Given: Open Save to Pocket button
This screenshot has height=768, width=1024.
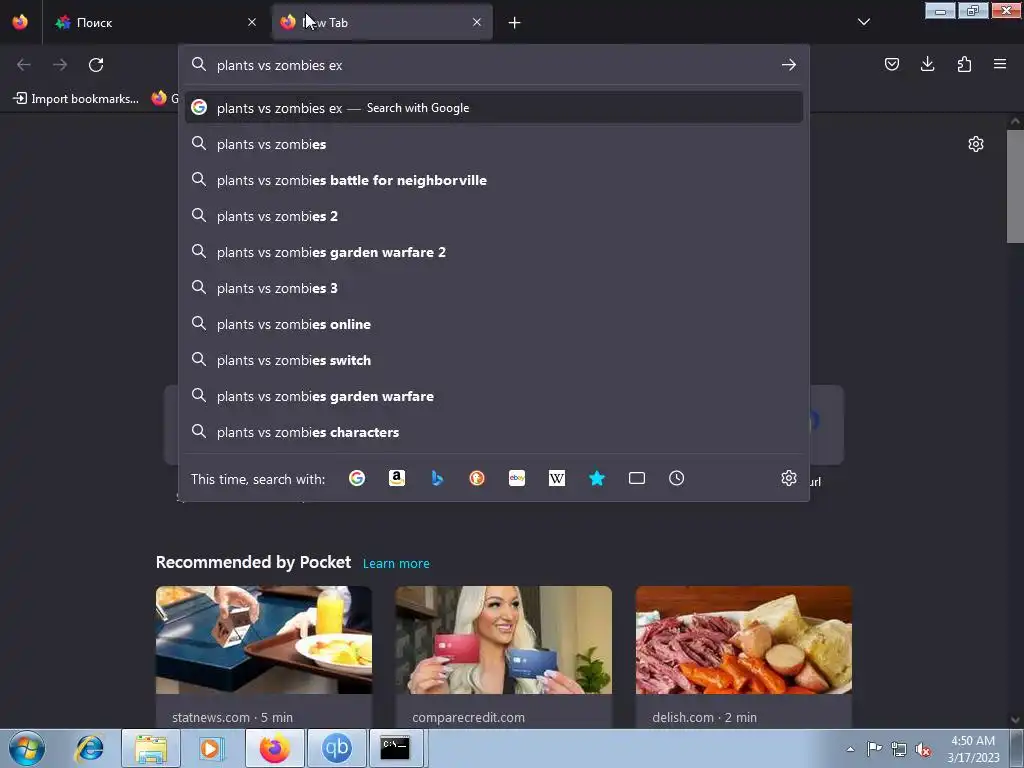Looking at the screenshot, I should [x=891, y=64].
